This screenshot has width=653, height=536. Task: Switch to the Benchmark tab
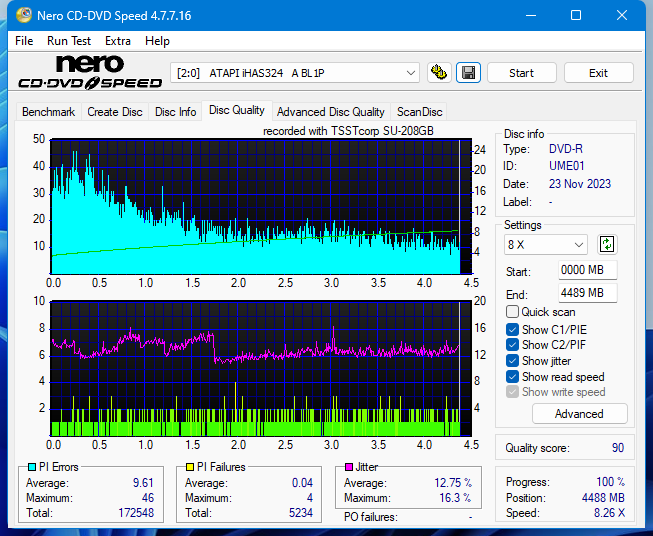[49, 112]
